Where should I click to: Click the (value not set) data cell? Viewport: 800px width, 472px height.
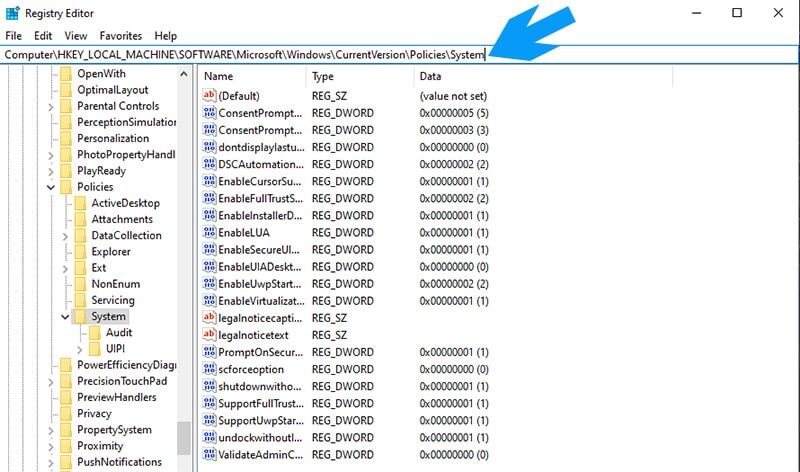point(453,96)
